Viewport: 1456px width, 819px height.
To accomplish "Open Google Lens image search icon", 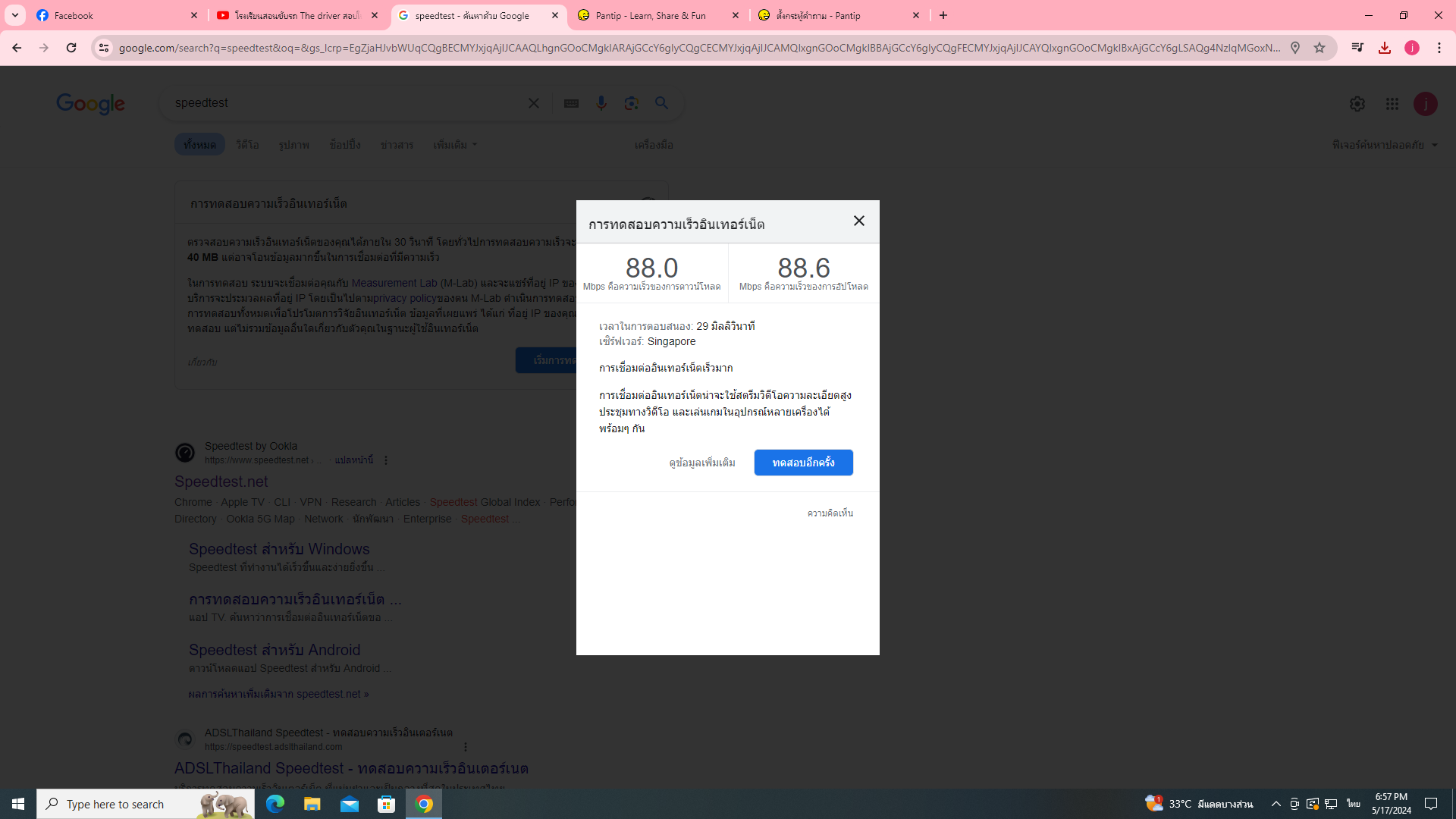I will (631, 103).
